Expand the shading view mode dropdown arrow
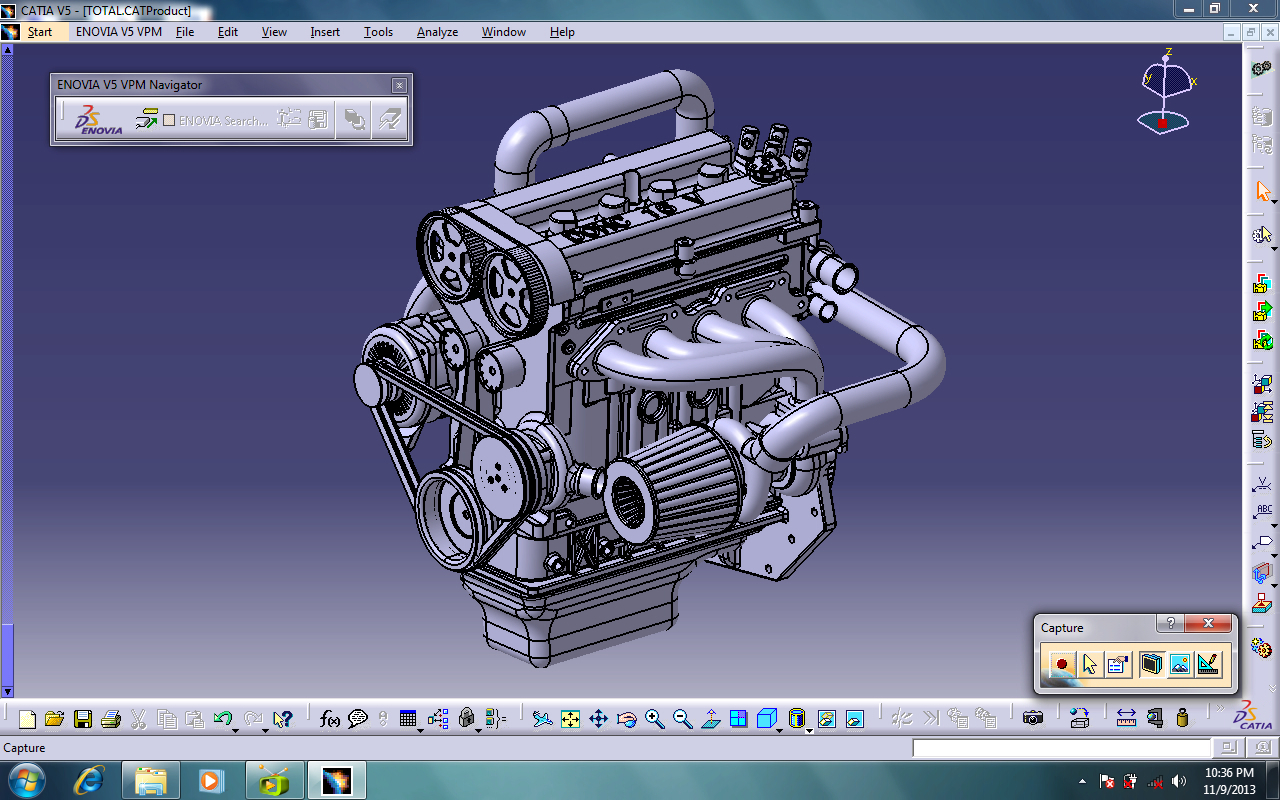 (x=809, y=730)
